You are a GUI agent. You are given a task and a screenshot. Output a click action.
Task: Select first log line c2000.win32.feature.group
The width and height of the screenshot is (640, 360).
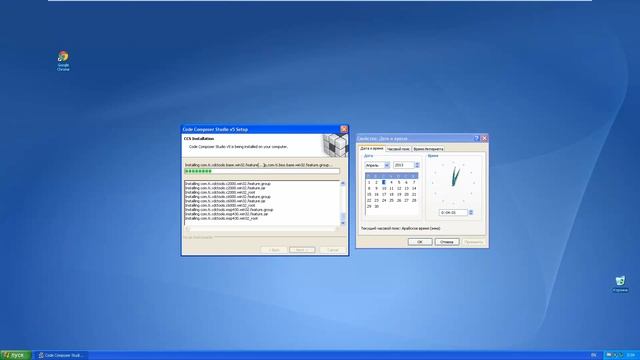pos(228,184)
